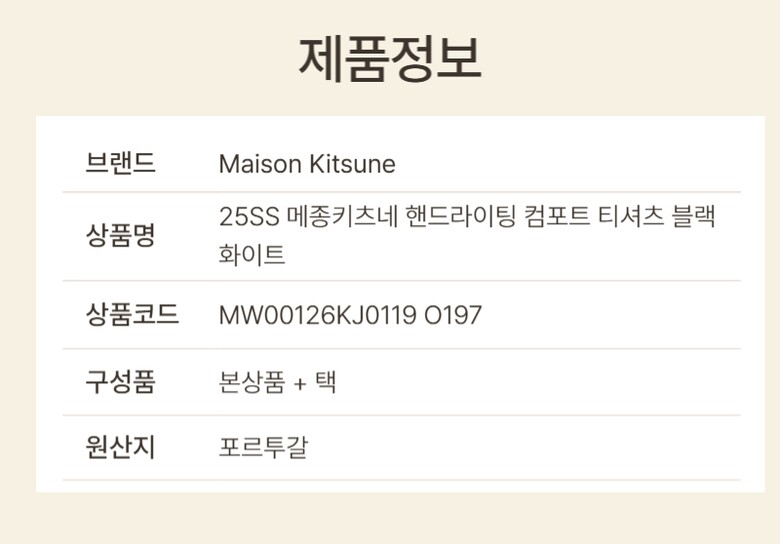This screenshot has width=780, height=544.
Task: Select the 원산지 row label
Action: pos(121,447)
